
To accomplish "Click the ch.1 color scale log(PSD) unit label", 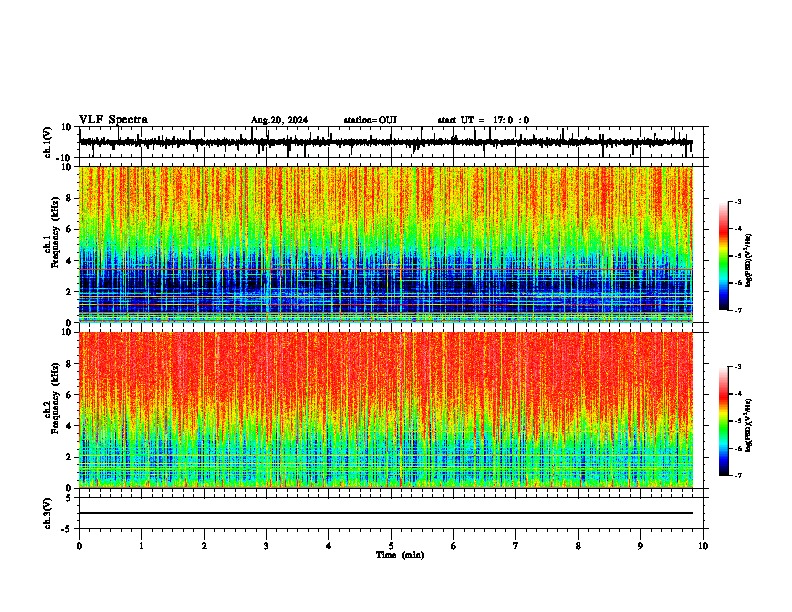I will (749, 261).
